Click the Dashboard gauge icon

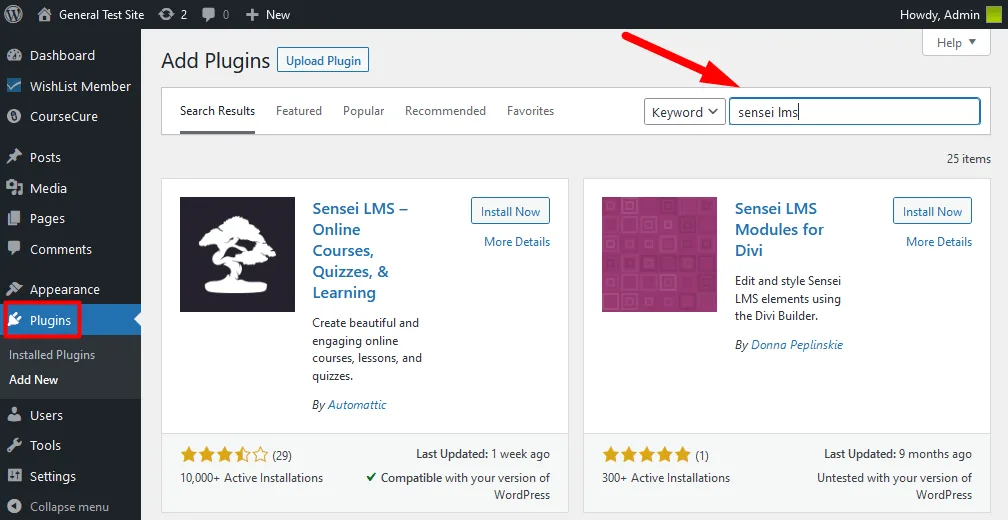pyautogui.click(x=14, y=55)
